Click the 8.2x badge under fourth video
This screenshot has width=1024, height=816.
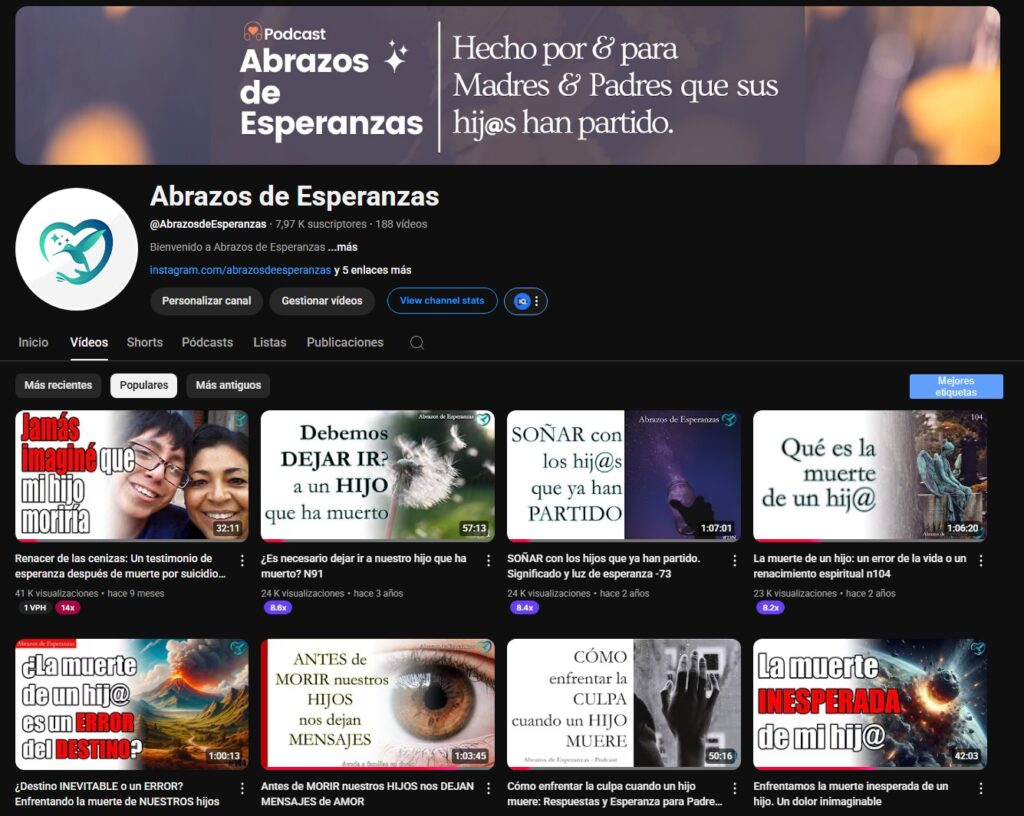[x=771, y=608]
